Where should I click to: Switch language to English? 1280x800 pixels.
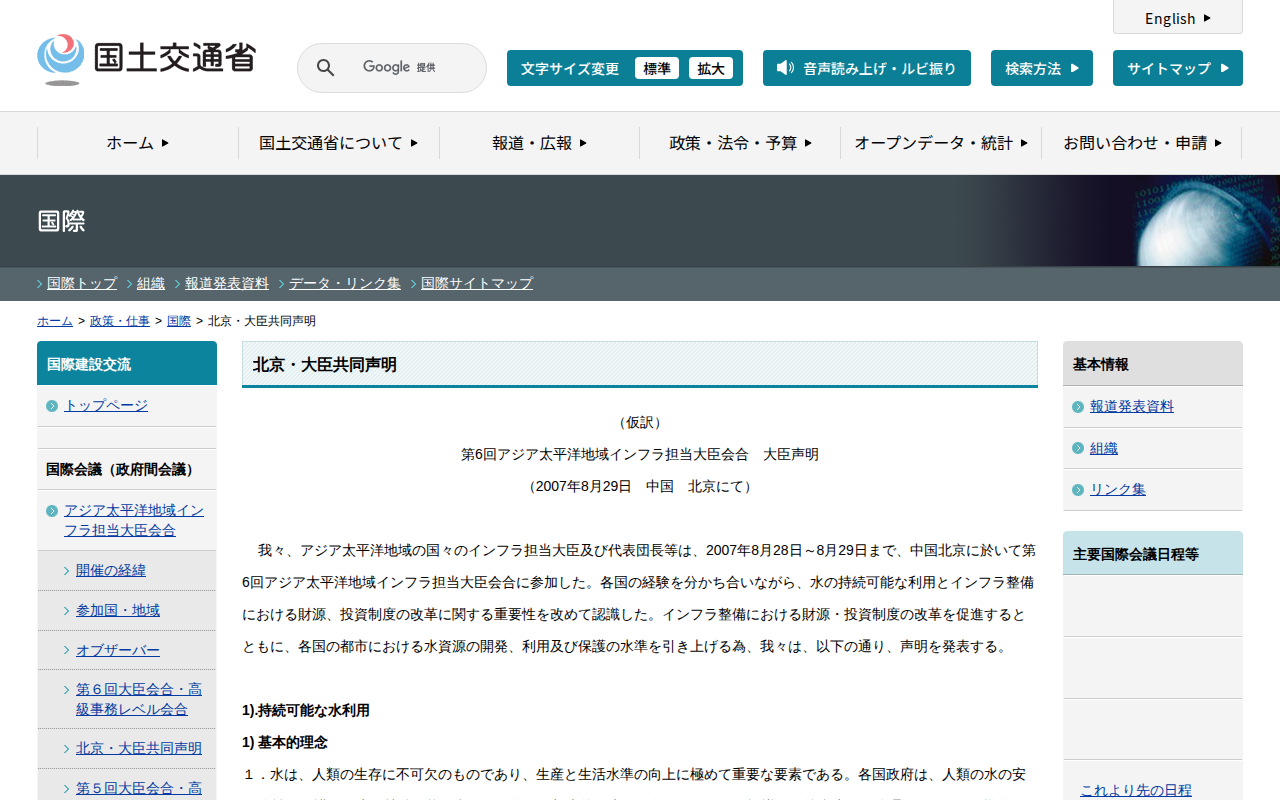point(1177,18)
